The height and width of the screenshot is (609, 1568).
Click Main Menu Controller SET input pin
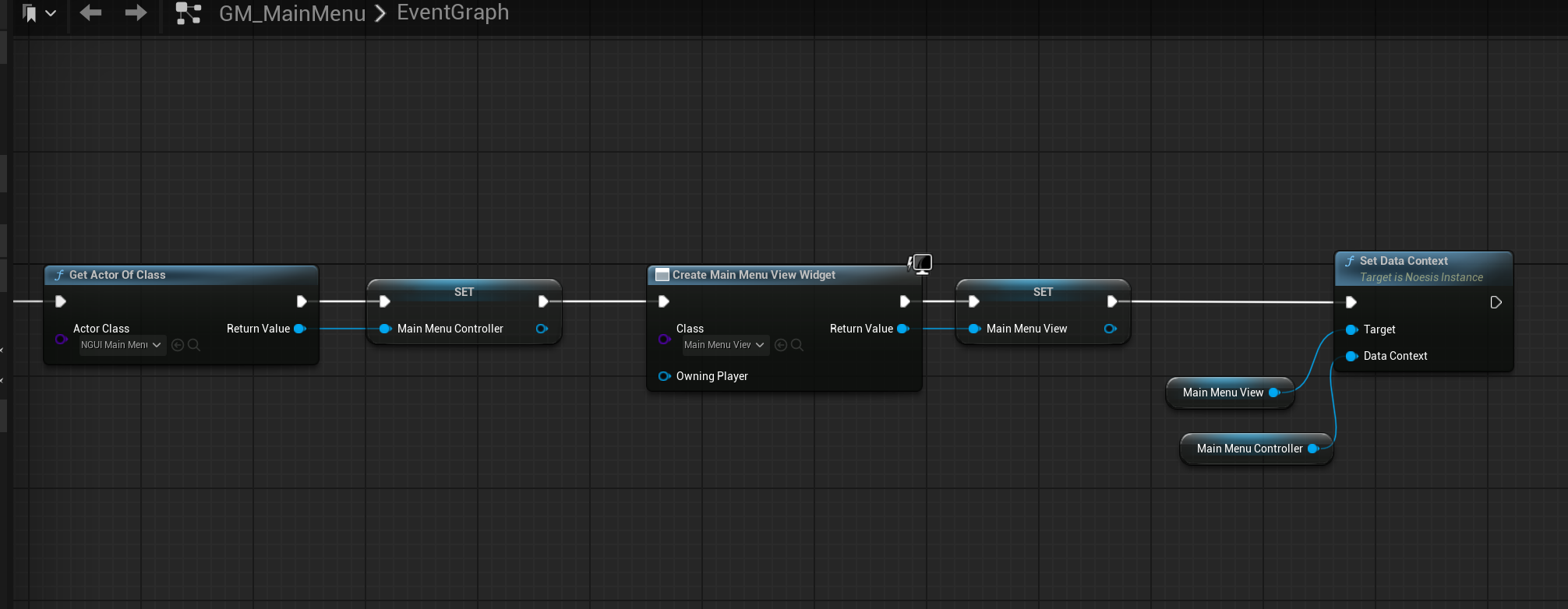coord(385,329)
